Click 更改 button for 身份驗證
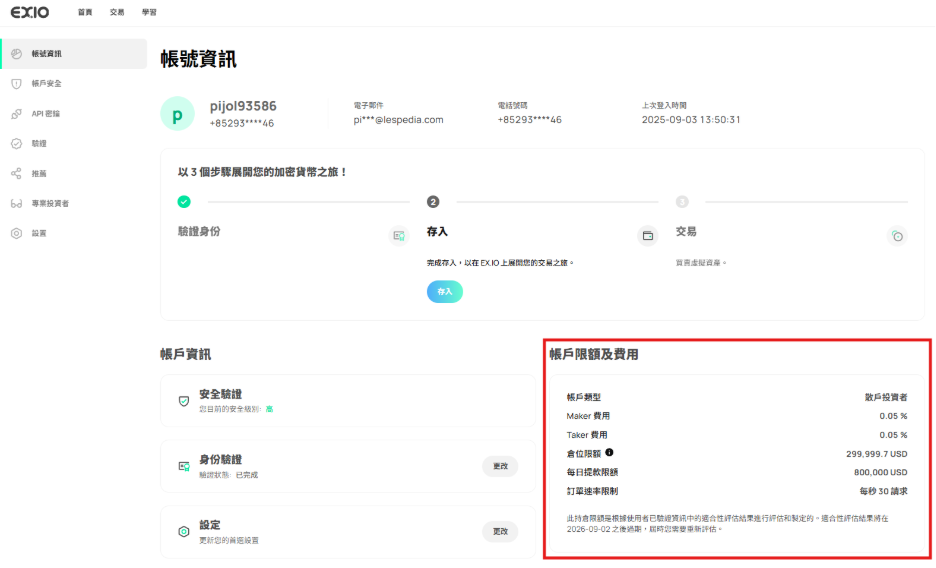Screen dimensions: 936x568 click(500, 466)
